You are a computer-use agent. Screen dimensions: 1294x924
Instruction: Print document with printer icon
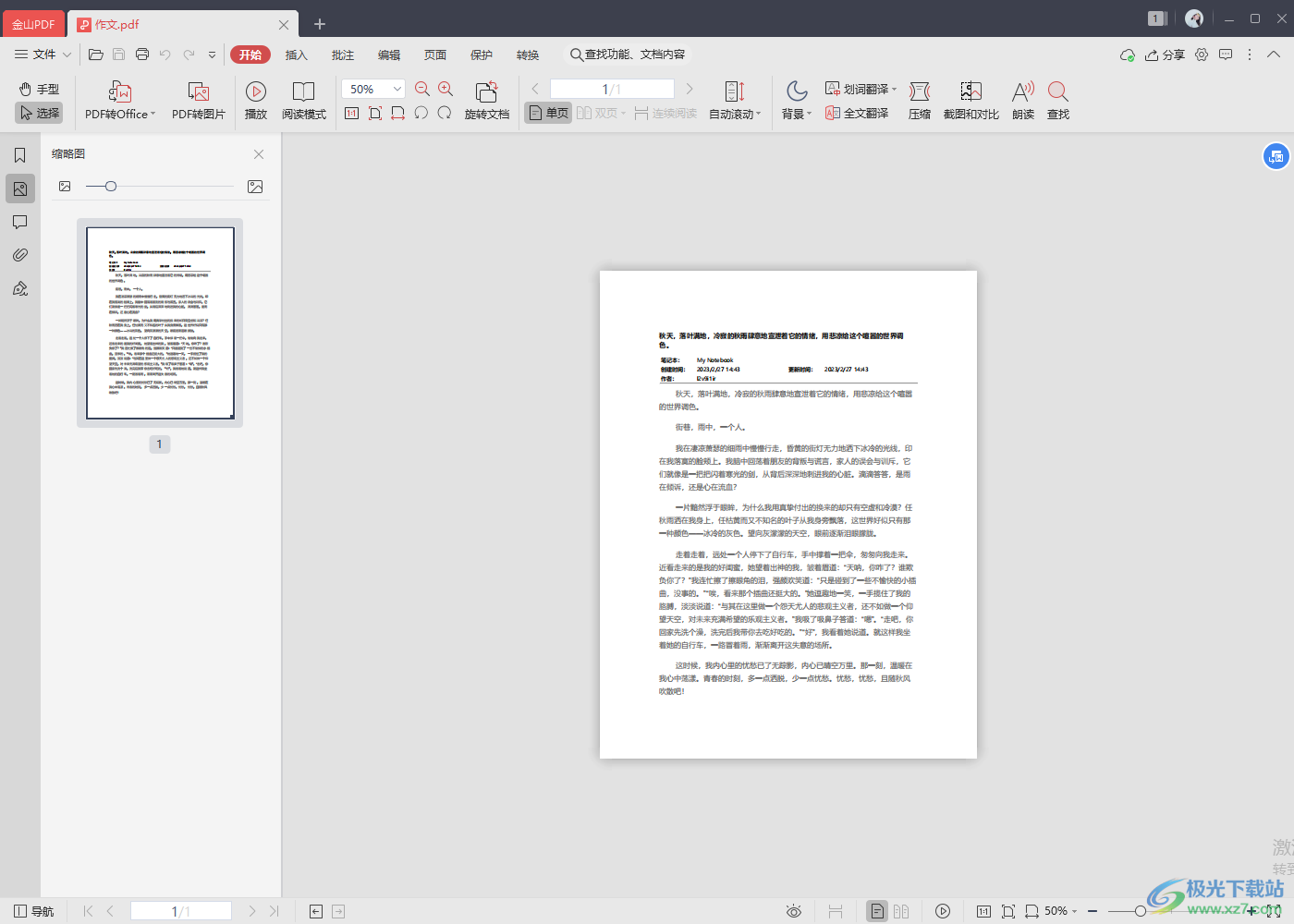tap(142, 55)
